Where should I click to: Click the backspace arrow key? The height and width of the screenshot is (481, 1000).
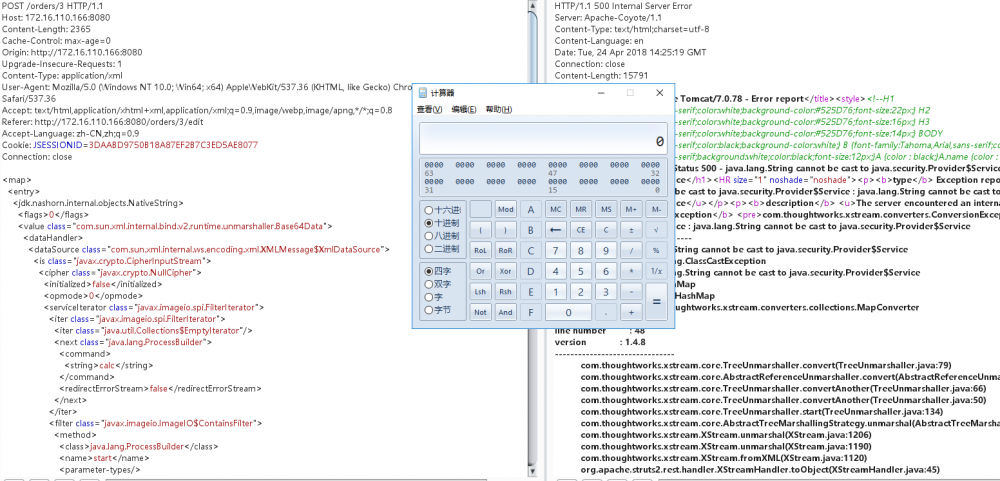(555, 230)
